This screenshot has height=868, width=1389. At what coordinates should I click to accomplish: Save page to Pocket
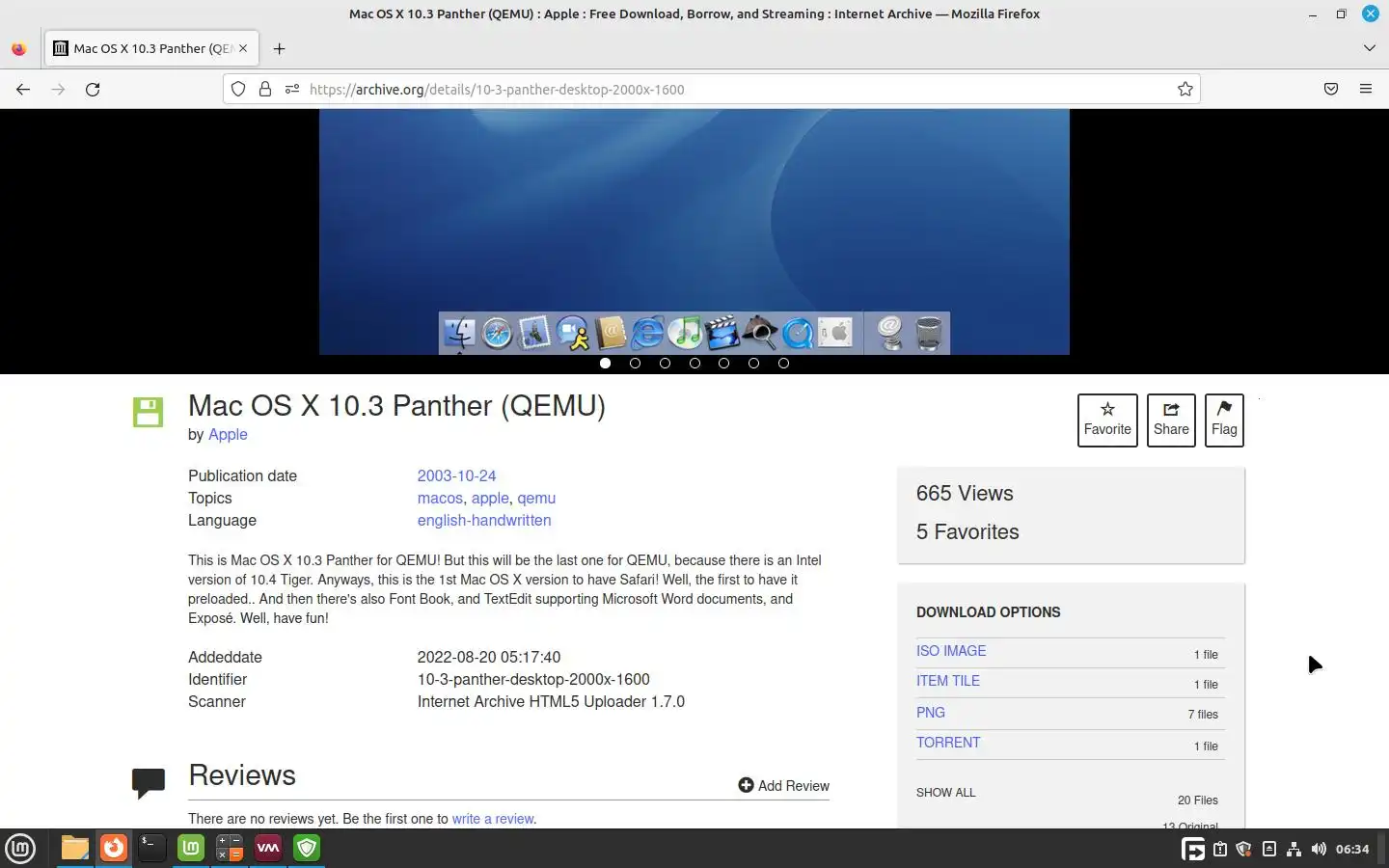click(x=1330, y=89)
